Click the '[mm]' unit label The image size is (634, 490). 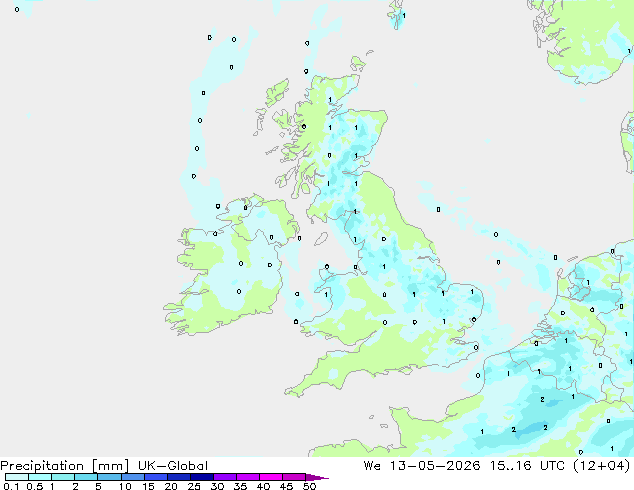(x=110, y=466)
